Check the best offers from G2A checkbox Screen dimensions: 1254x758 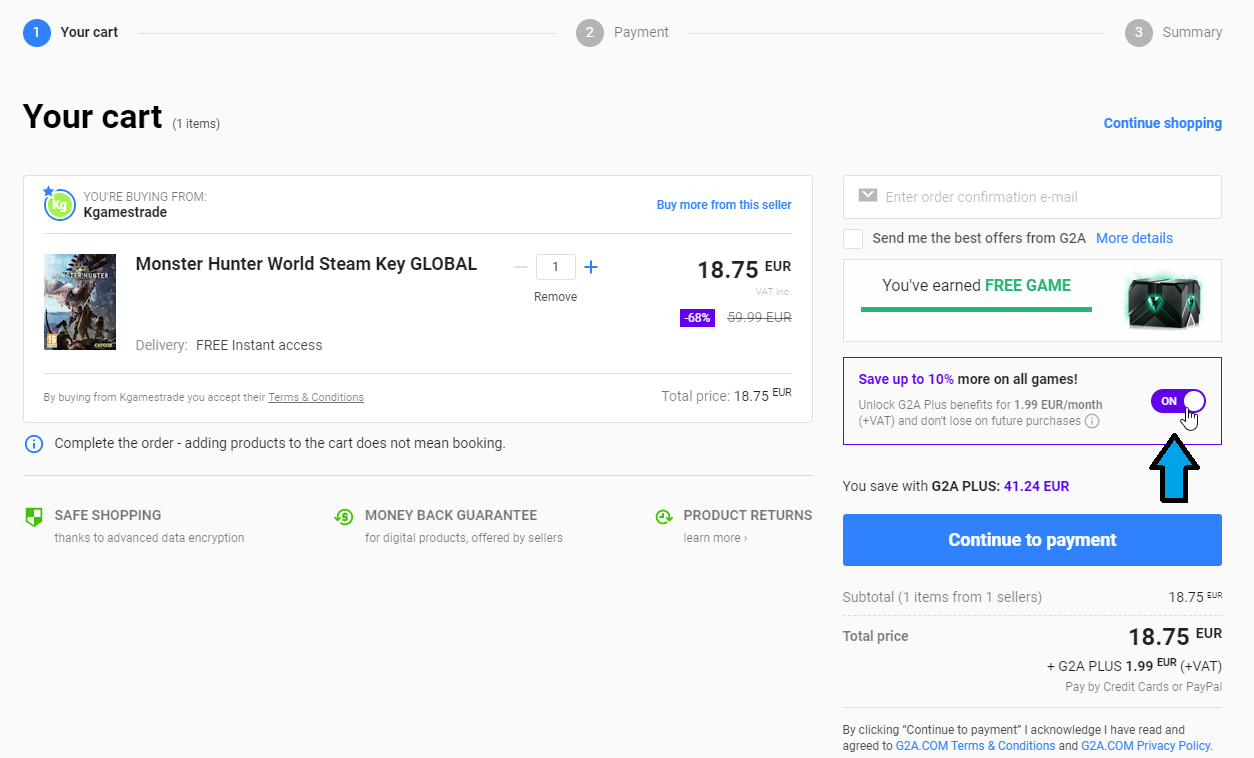coord(853,238)
